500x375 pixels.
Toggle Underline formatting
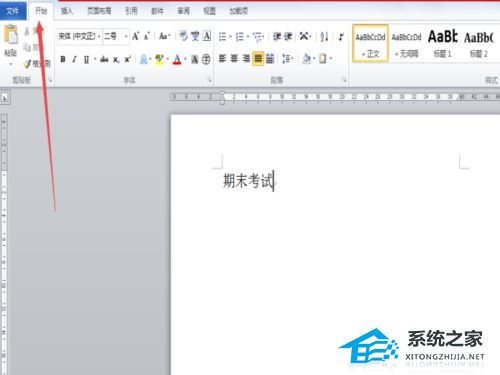pos(86,59)
